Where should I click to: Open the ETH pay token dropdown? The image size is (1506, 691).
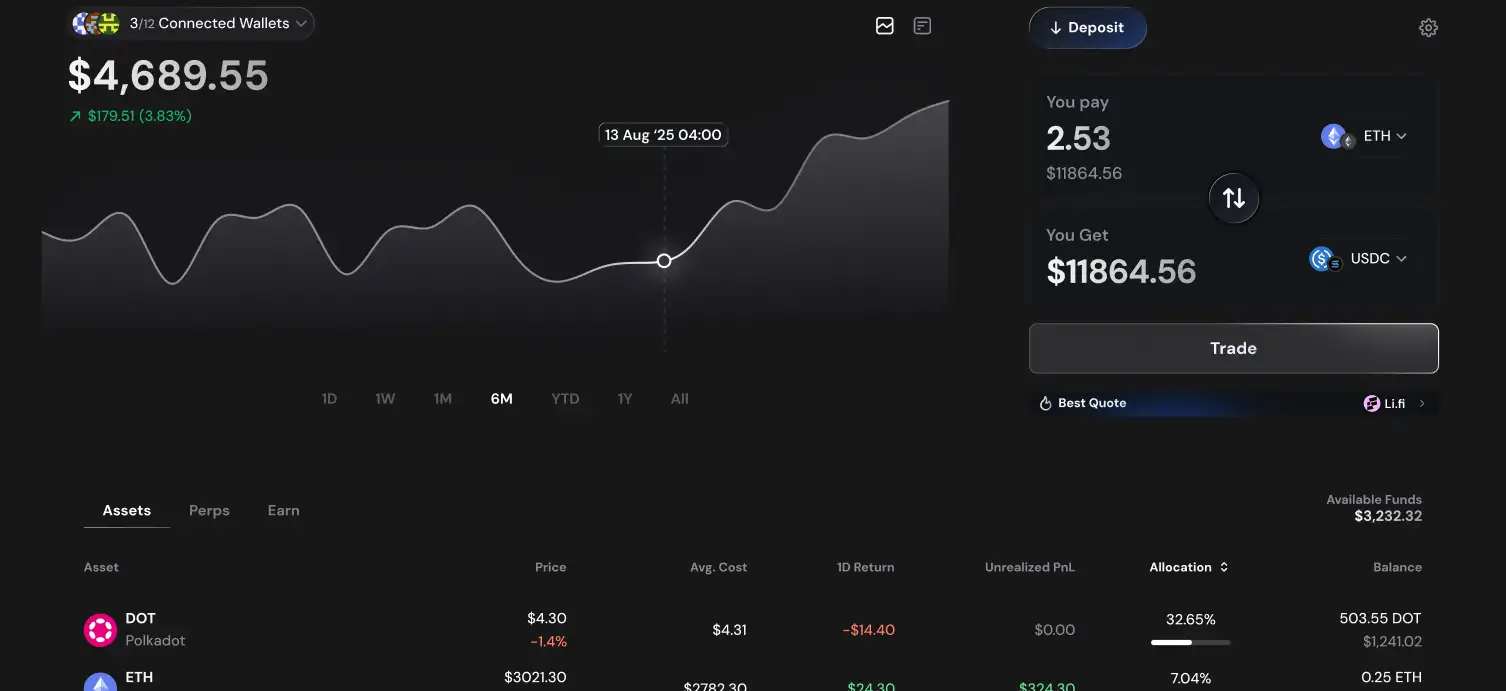click(1385, 136)
